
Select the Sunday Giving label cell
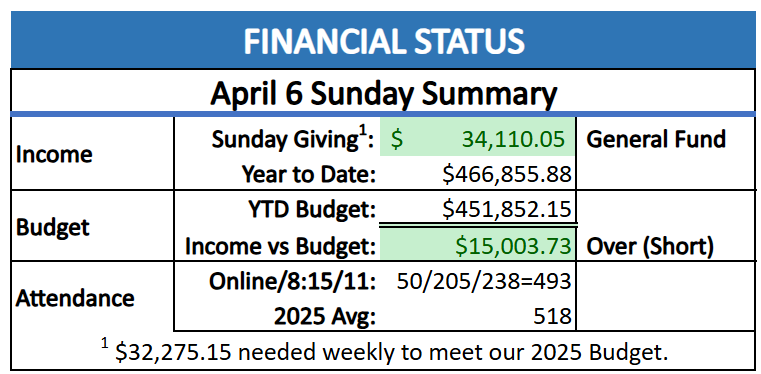click(293, 141)
